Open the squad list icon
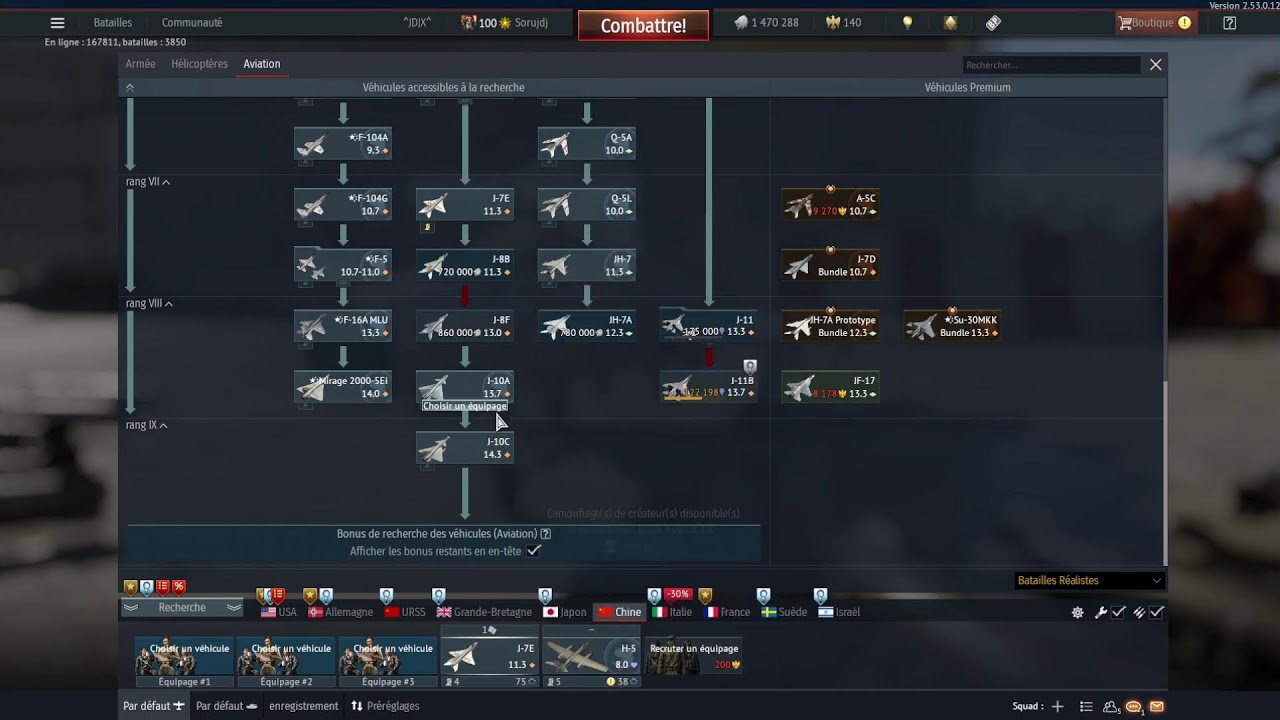1280x720 pixels. 1086,706
